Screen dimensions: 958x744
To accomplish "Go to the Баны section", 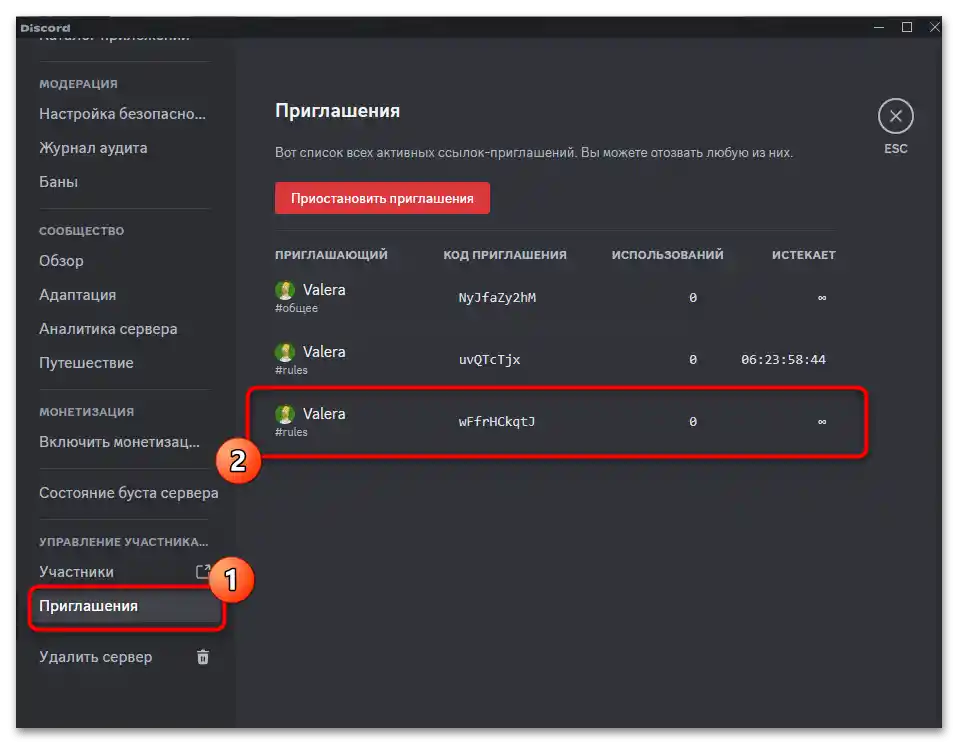I will coord(58,182).
